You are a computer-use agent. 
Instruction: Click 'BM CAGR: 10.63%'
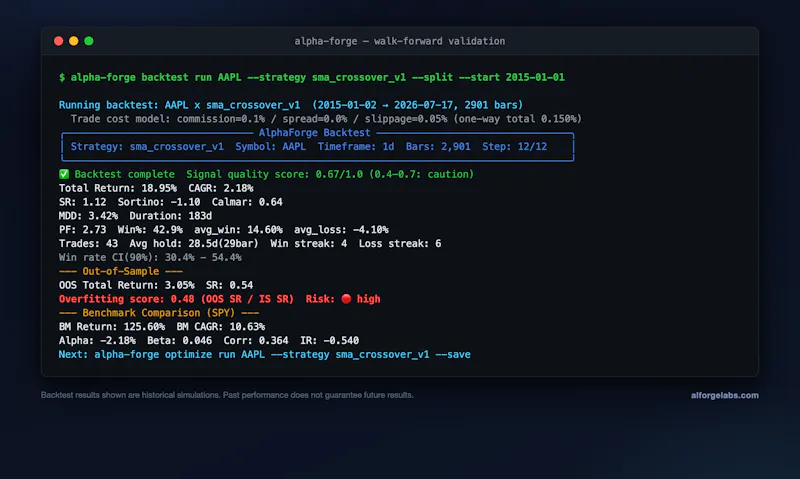(220, 326)
